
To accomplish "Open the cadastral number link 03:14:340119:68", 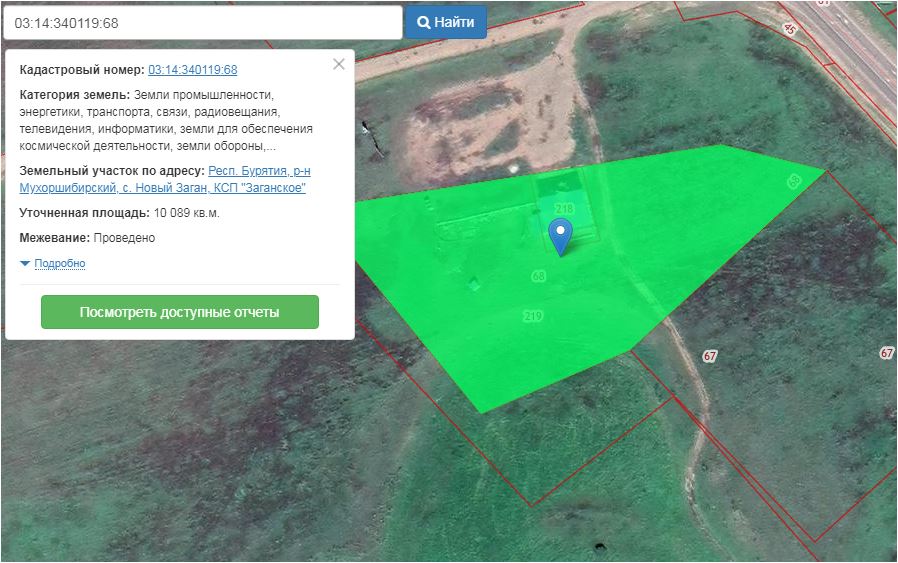I will click(192, 70).
